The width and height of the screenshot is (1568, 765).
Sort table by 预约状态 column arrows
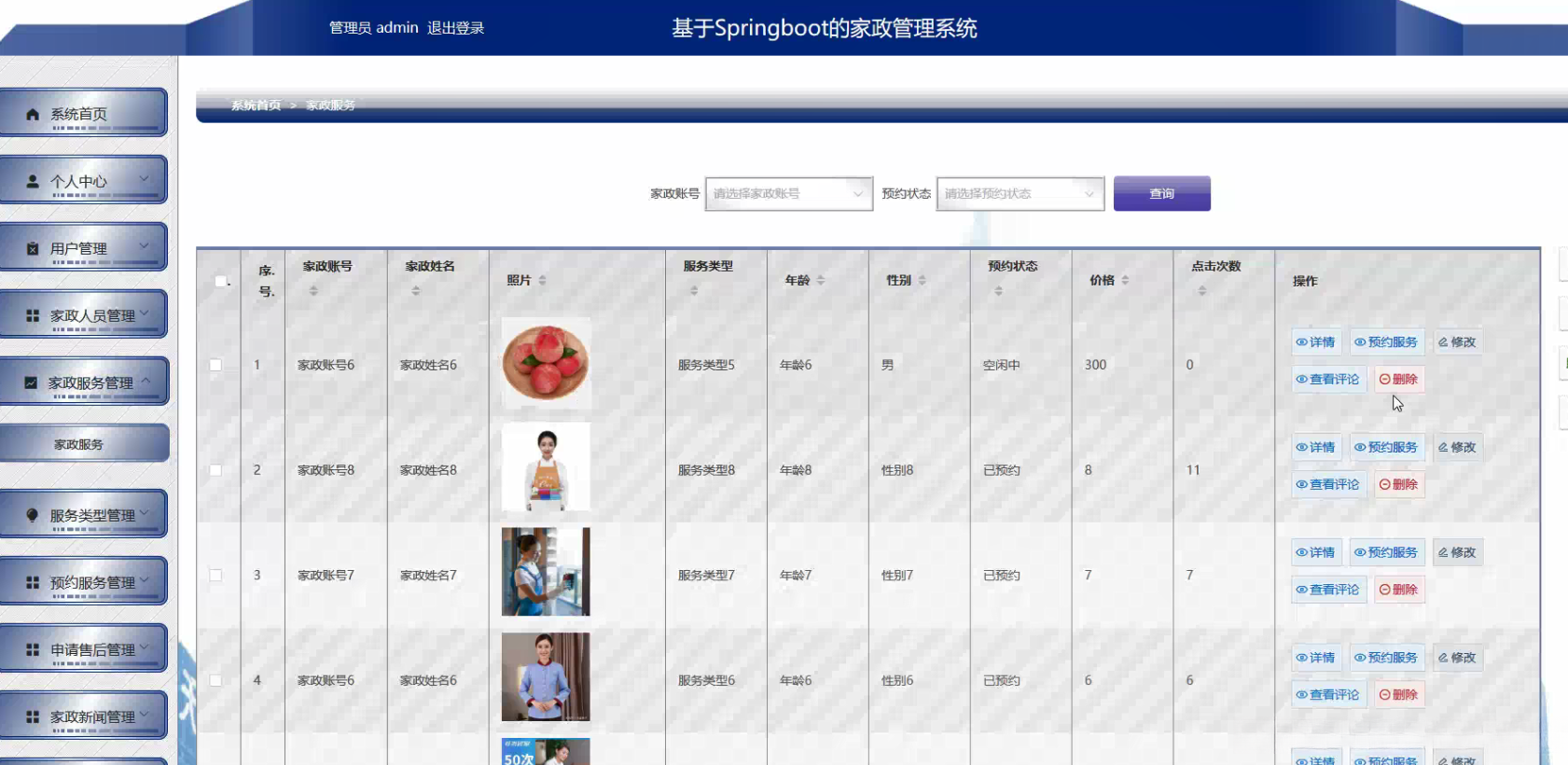click(x=998, y=291)
